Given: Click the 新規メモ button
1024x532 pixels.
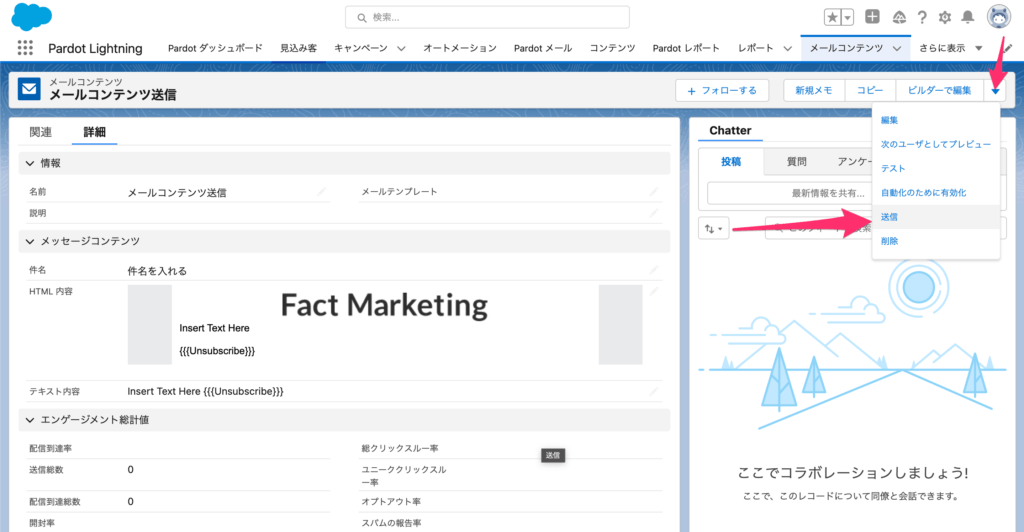Looking at the screenshot, I should coord(814,91).
